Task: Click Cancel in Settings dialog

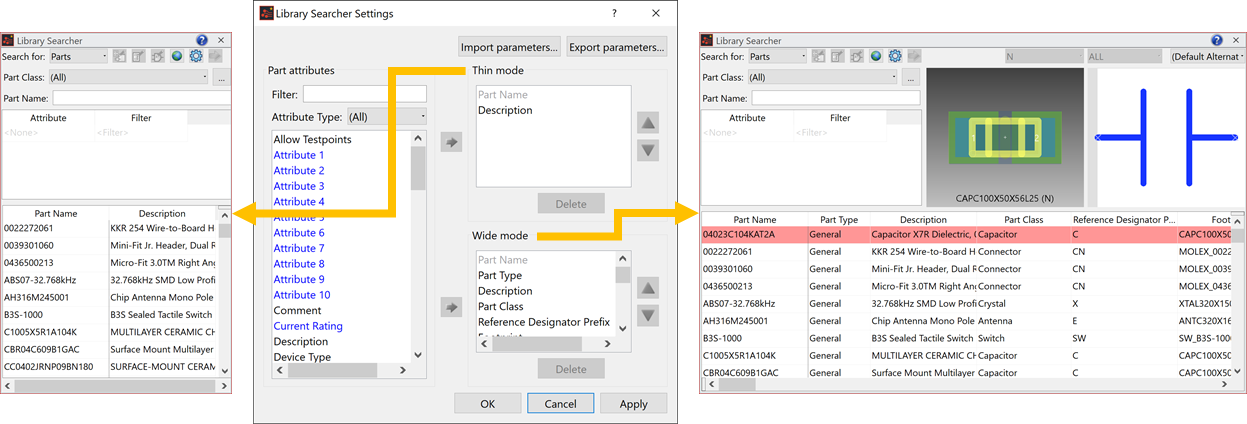Action: [x=561, y=404]
